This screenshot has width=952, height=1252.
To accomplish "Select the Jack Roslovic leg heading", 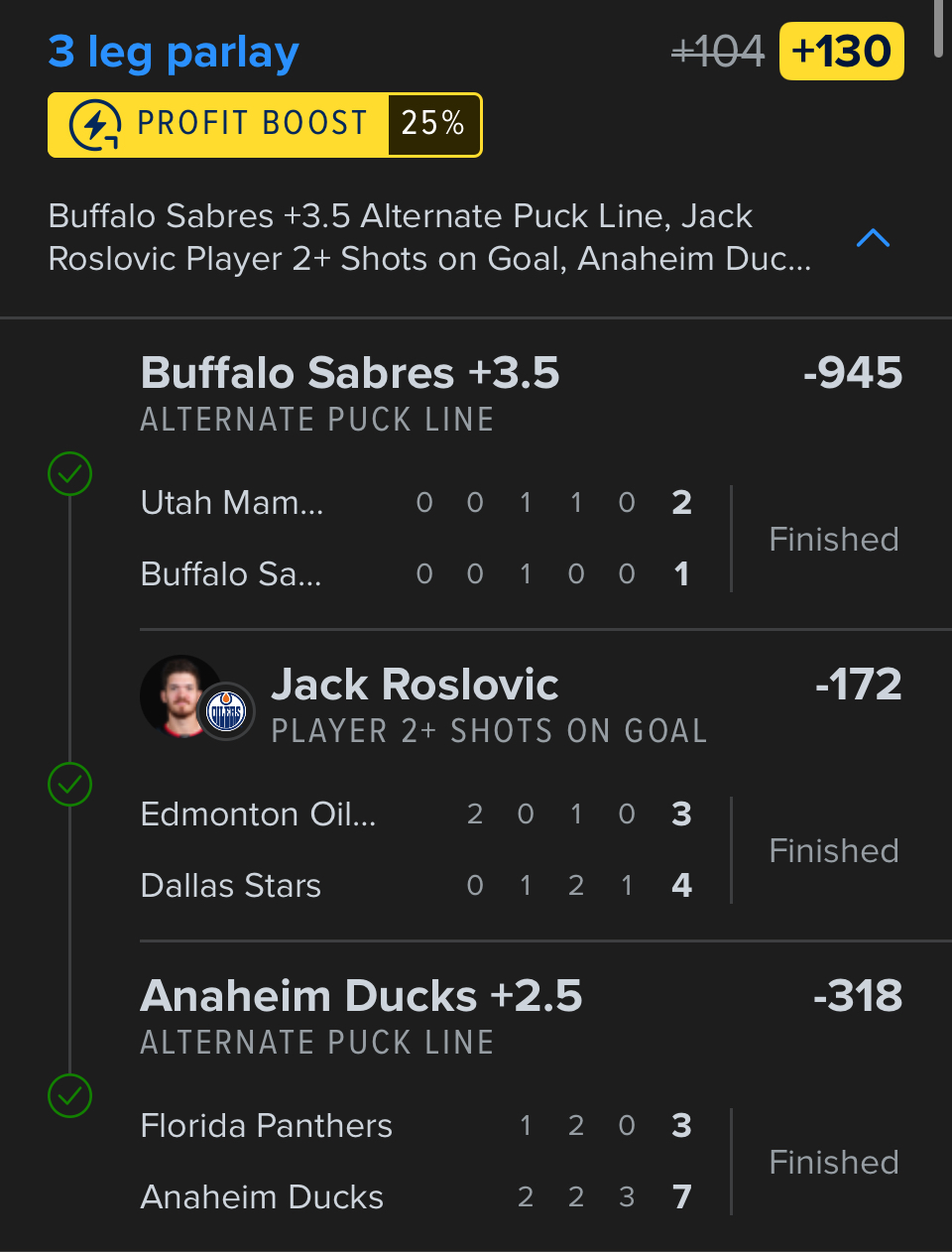I will click(415, 685).
